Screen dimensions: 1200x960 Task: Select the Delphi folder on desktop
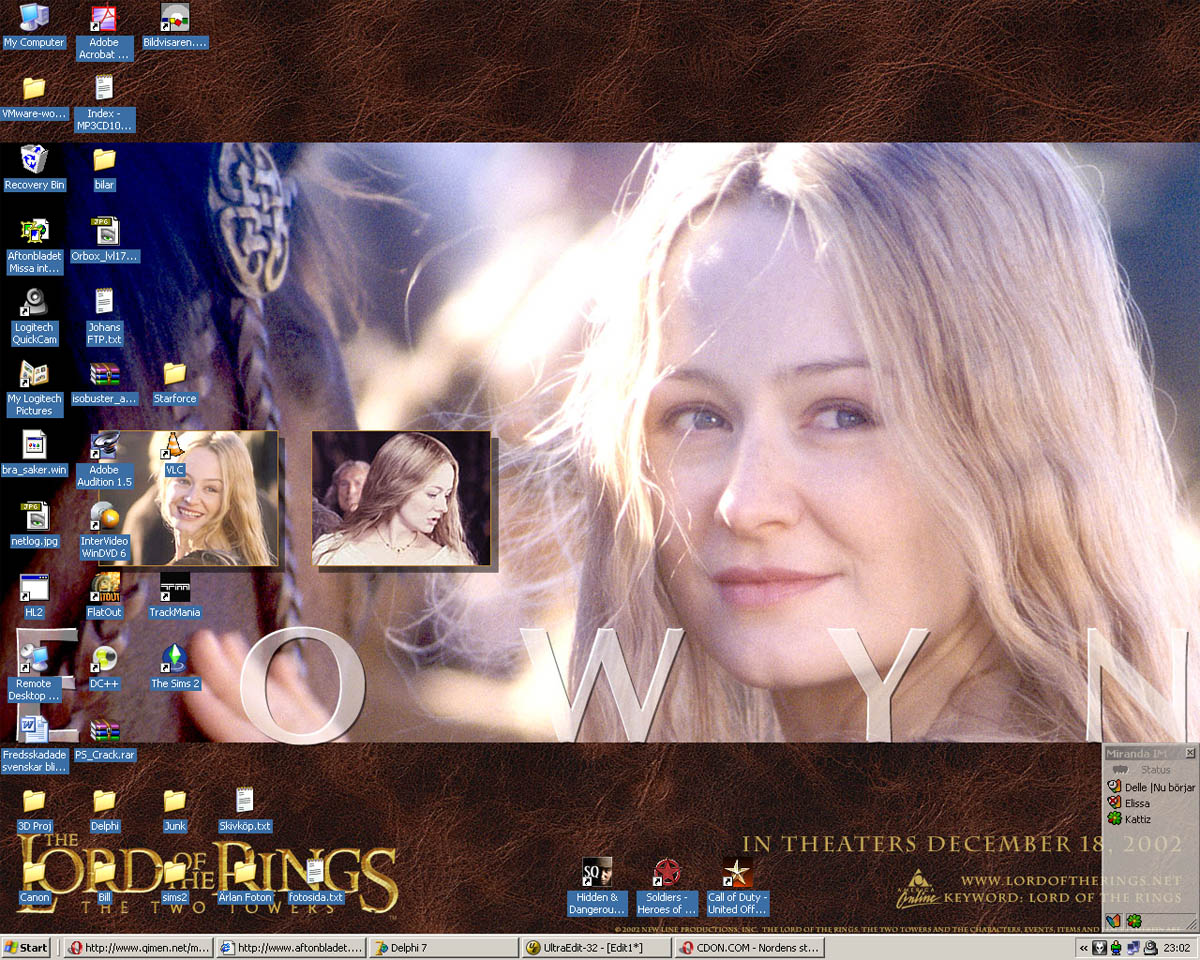[x=104, y=810]
